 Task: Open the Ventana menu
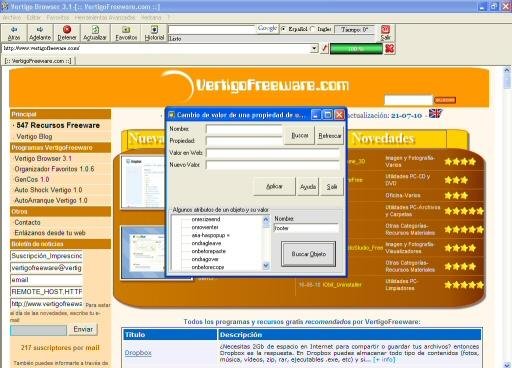tap(151, 17)
